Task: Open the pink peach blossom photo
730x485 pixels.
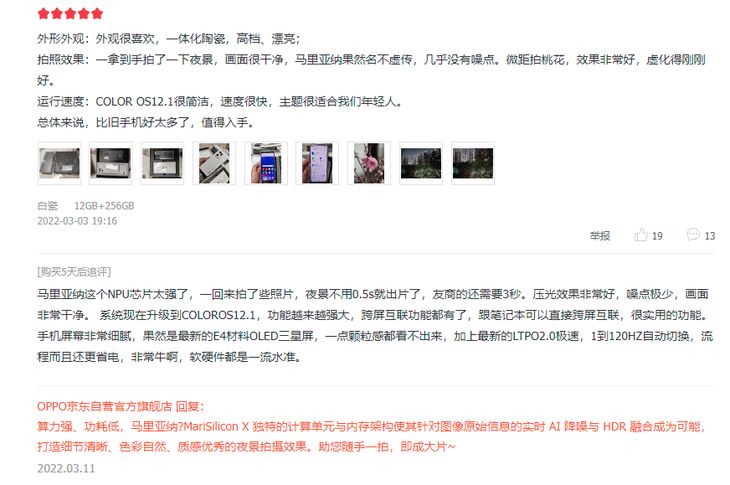Action: pyautogui.click(x=369, y=163)
